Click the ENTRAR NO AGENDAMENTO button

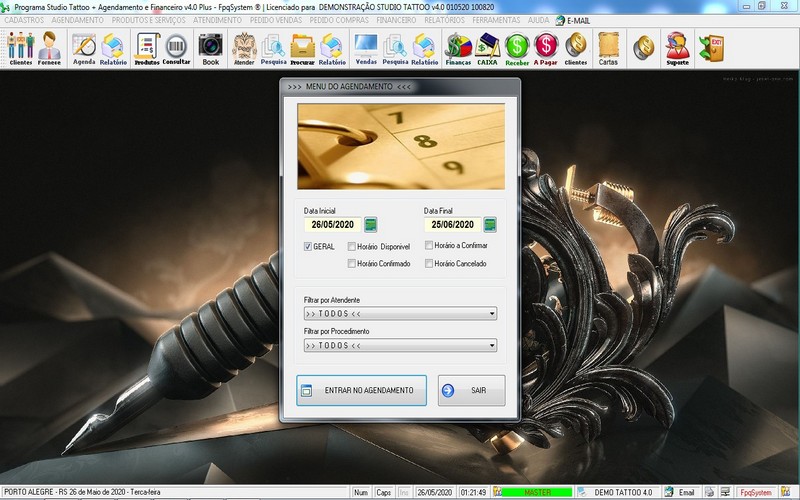(361, 390)
